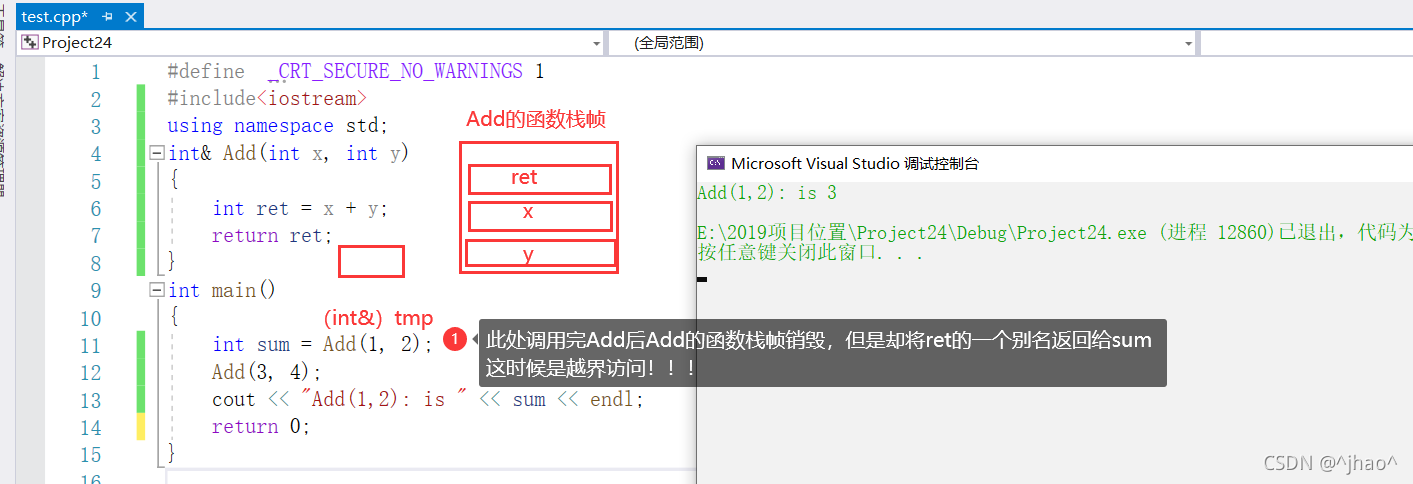Click line number 15 in the margin
The width and height of the screenshot is (1413, 484).
coord(90,454)
